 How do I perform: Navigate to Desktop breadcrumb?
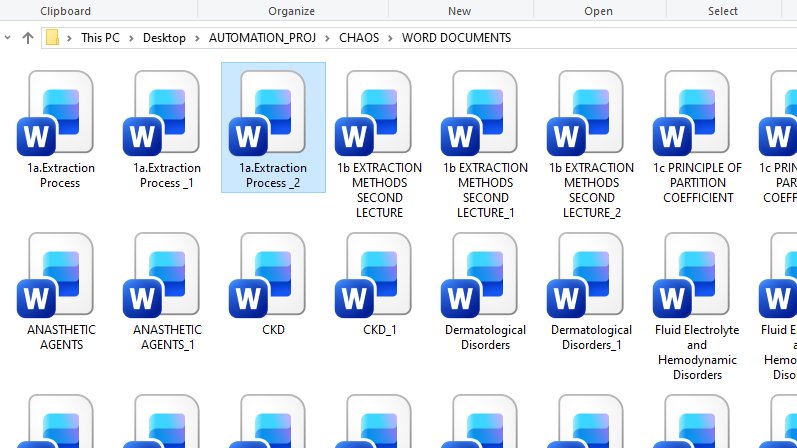[x=164, y=38]
